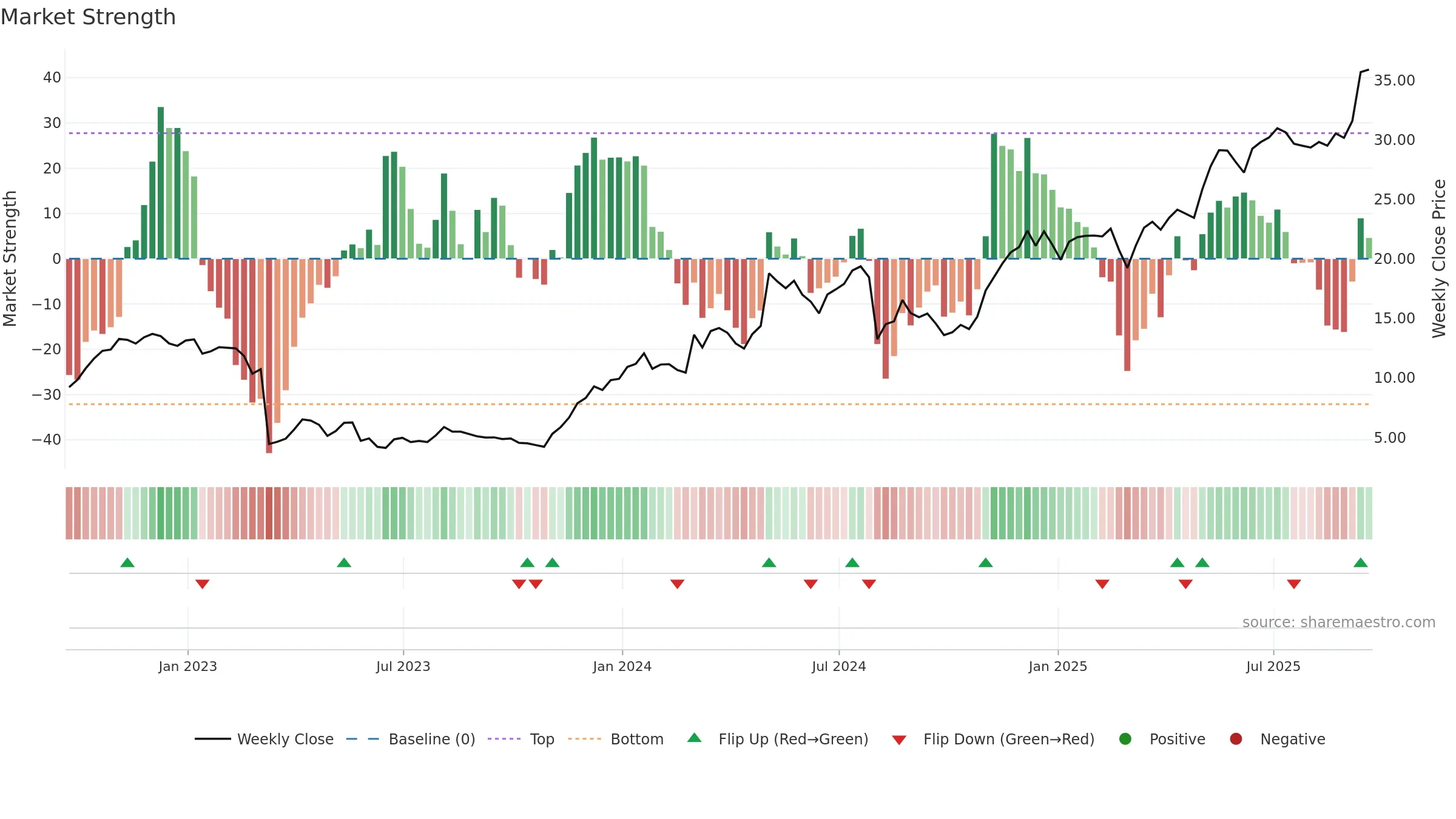1456x819 pixels.
Task: Toggle the Negative legend entry
Action: (x=1277, y=739)
